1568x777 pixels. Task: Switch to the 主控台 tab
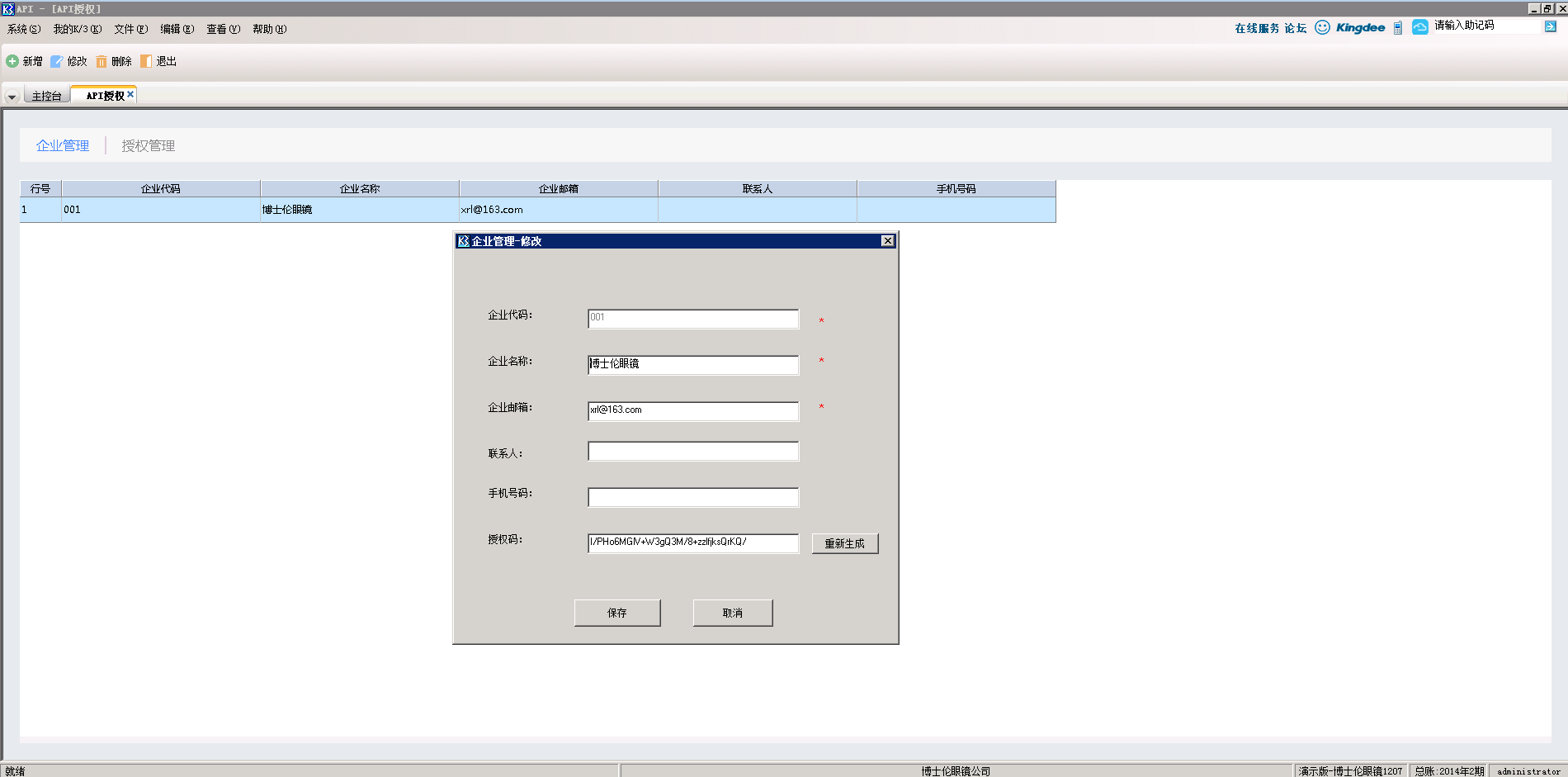pos(46,96)
